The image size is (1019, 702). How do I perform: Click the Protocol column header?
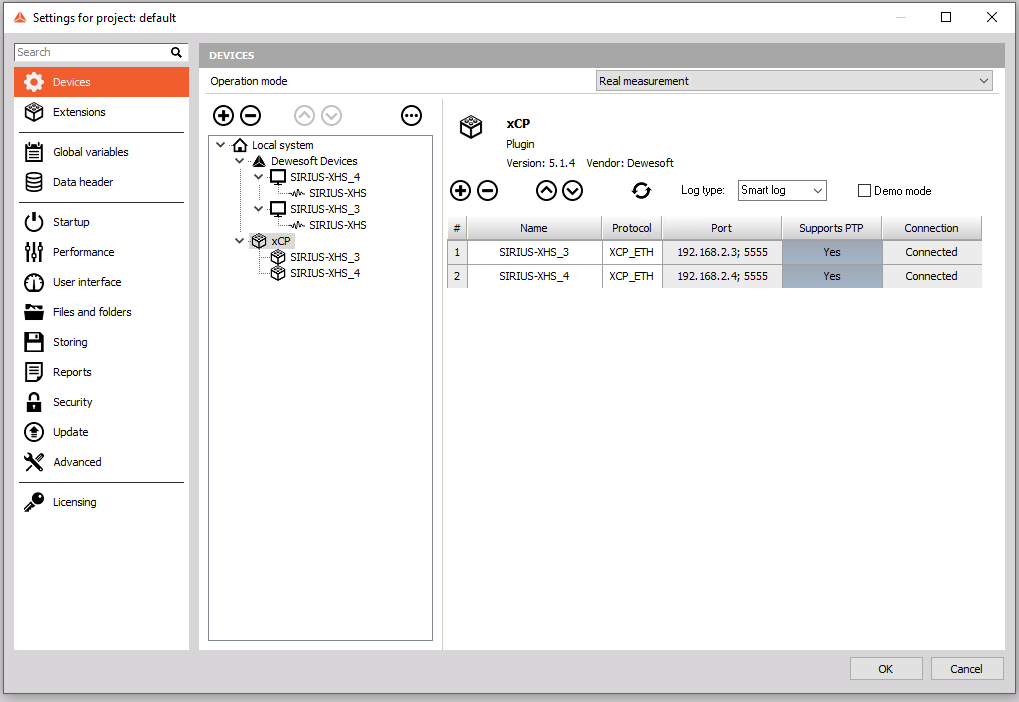click(632, 228)
